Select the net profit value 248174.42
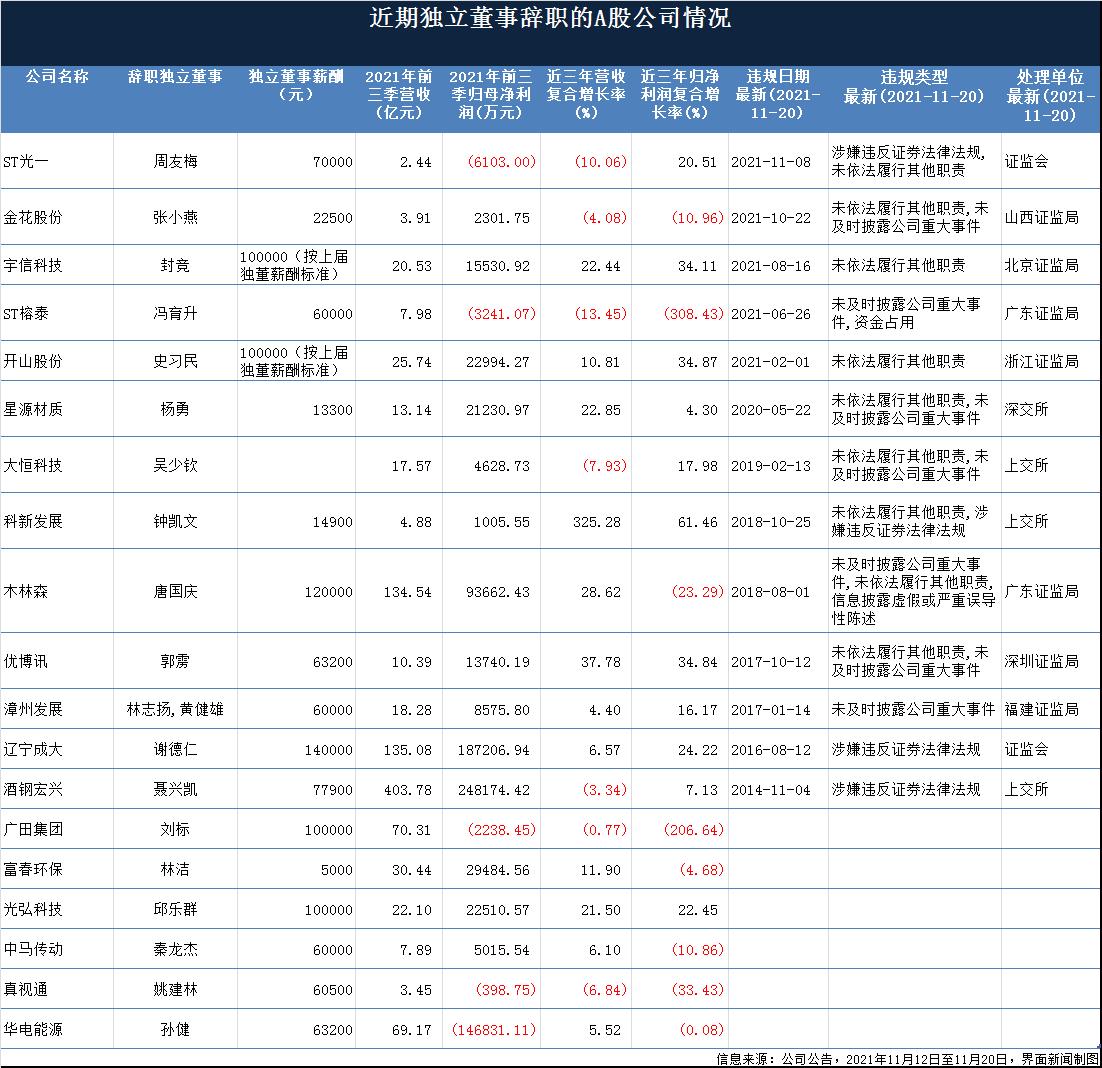 point(493,790)
